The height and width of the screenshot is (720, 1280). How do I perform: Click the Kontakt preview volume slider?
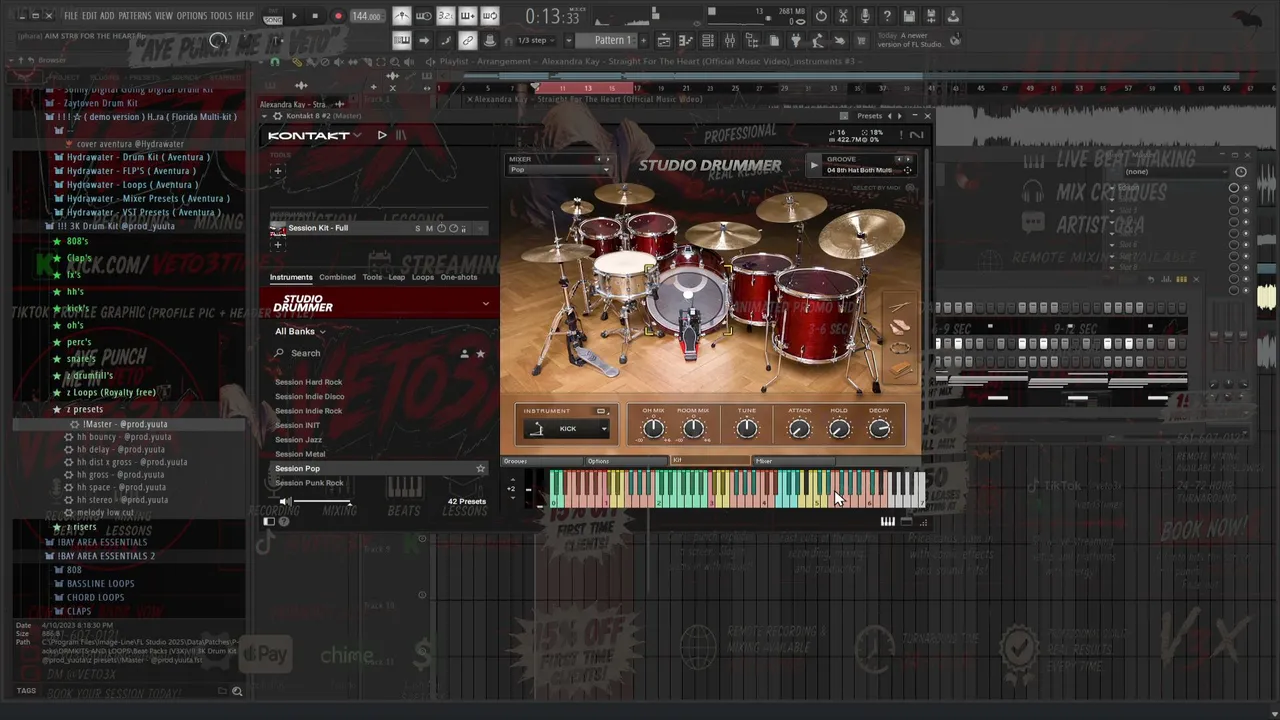[322, 502]
